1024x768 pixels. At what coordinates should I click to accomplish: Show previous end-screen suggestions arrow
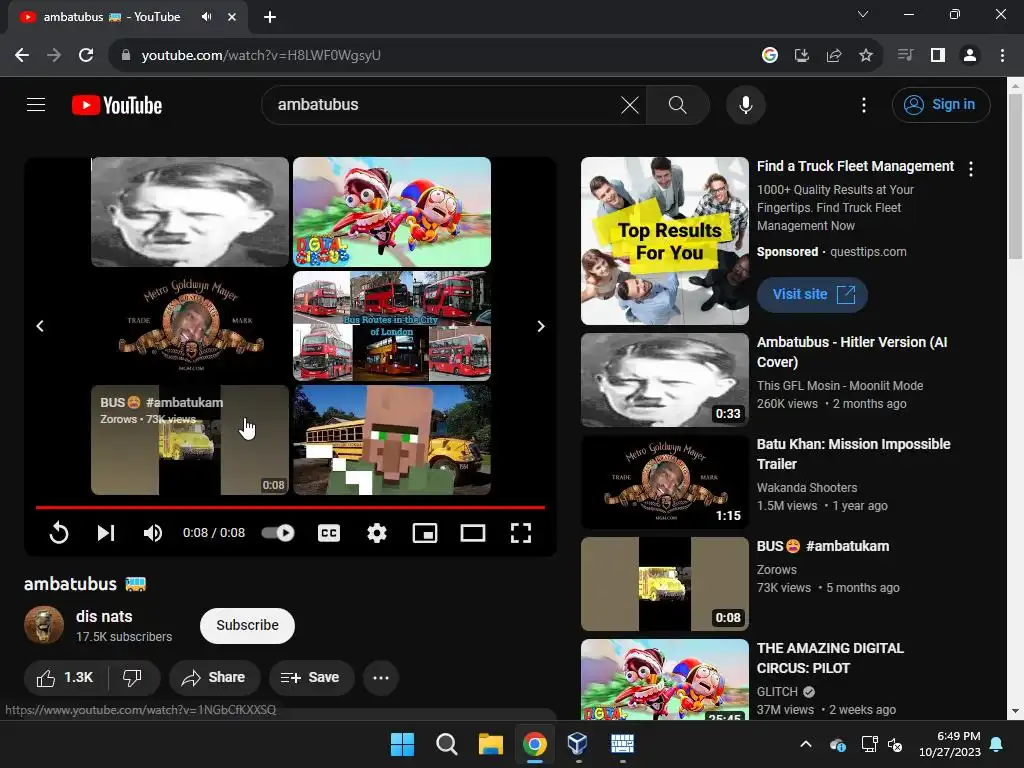point(40,326)
